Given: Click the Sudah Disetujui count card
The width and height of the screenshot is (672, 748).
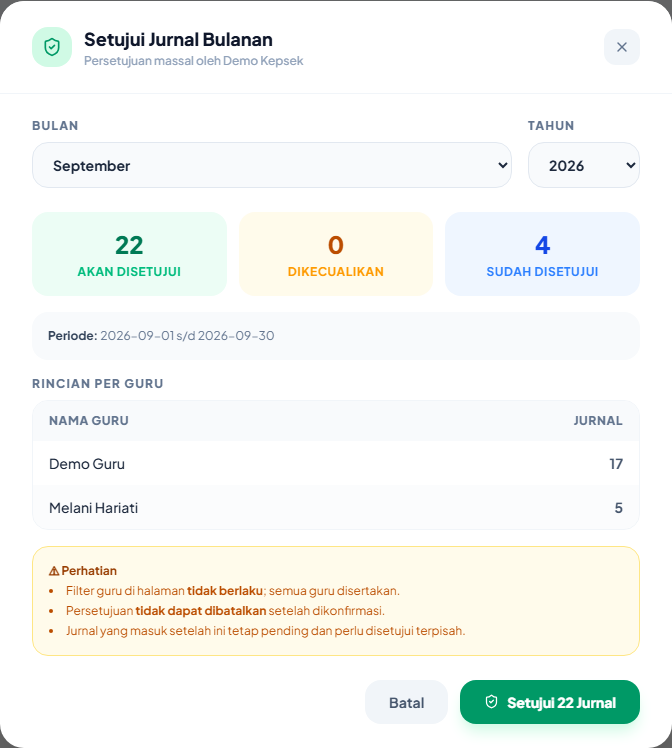Looking at the screenshot, I should (x=542, y=254).
